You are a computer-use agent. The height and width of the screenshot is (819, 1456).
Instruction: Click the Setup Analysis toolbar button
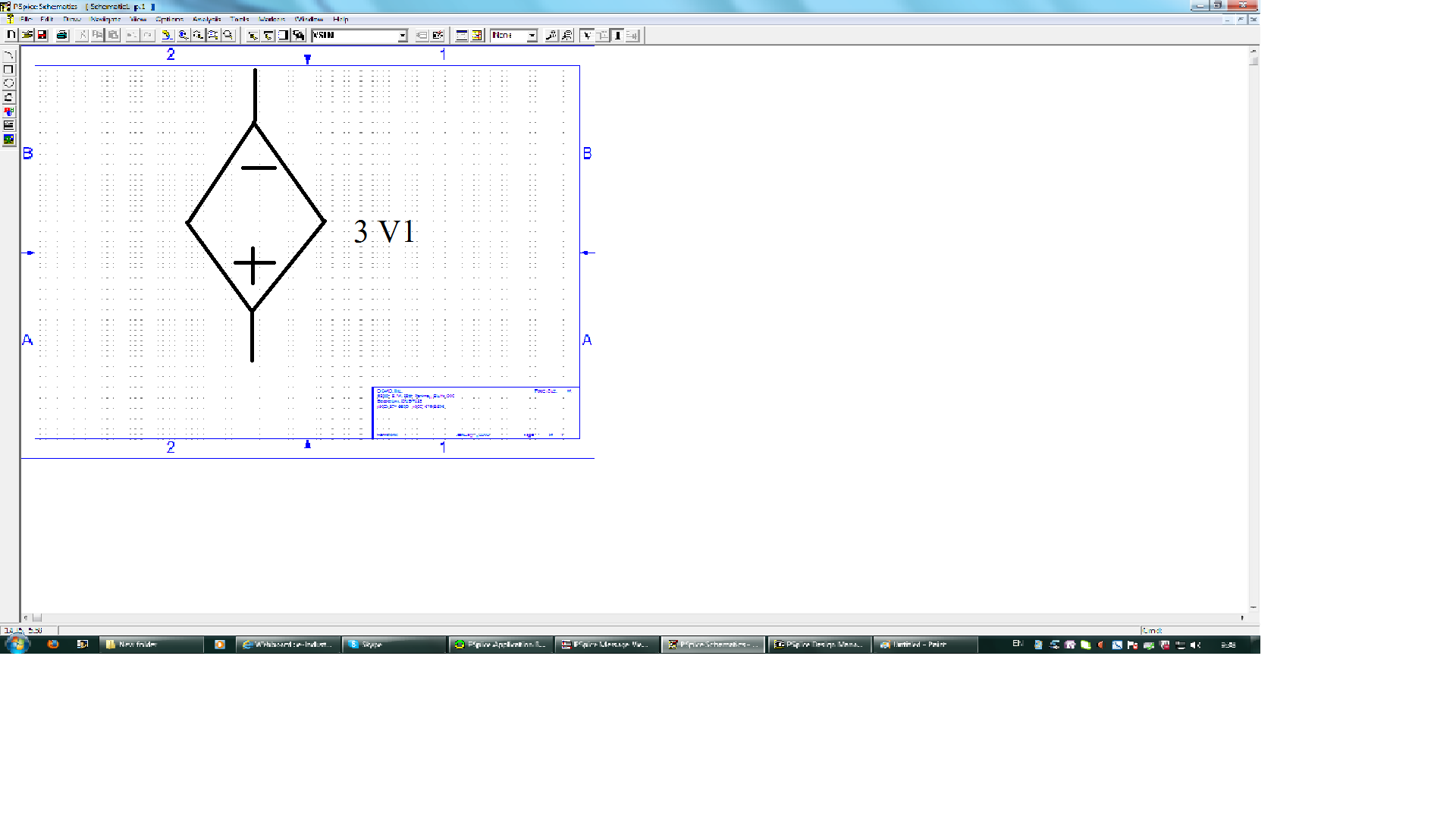461,35
